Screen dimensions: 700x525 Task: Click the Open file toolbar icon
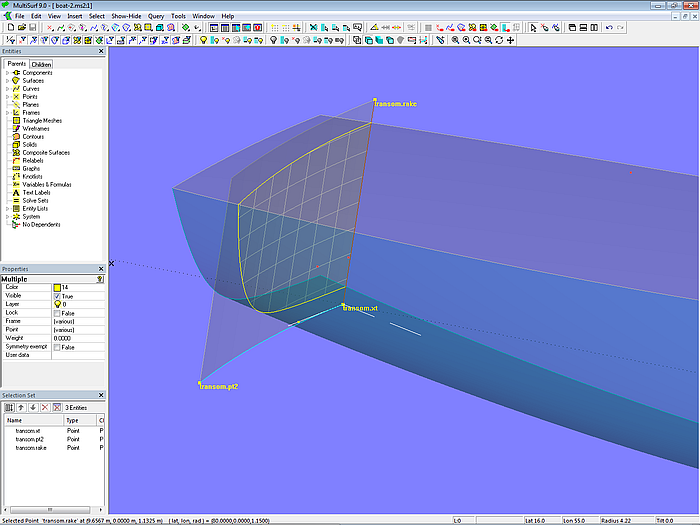[22, 28]
